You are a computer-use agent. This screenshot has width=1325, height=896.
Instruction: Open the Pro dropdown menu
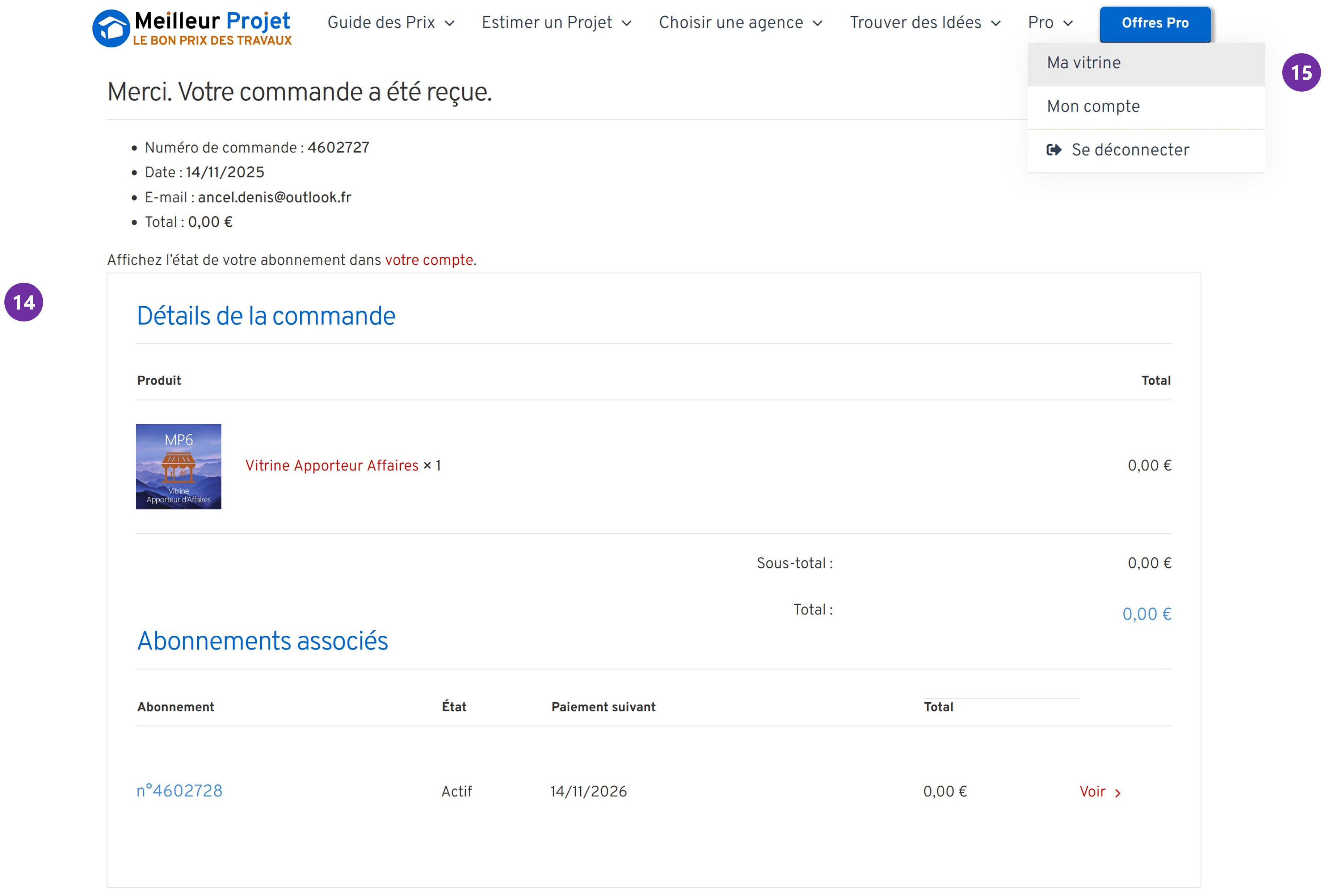(1042, 22)
